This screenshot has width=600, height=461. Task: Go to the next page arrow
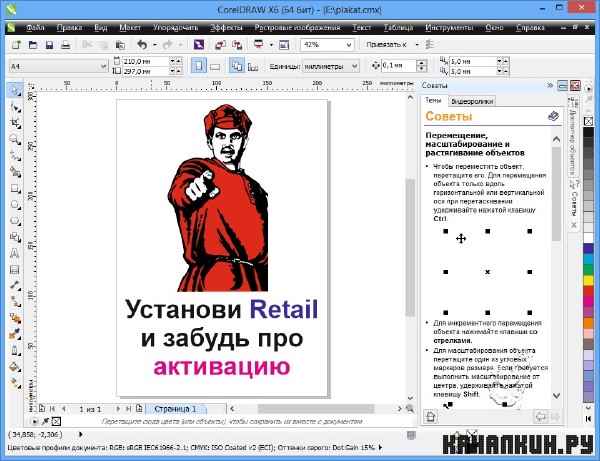click(x=118, y=409)
